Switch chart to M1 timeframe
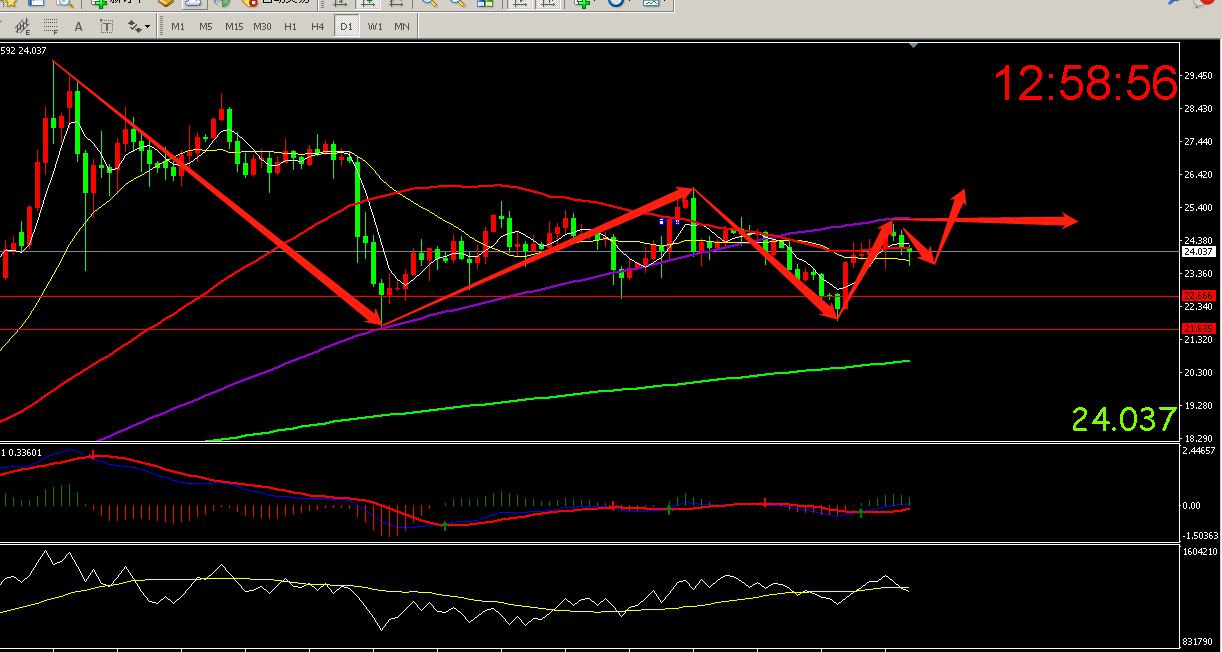This screenshot has height=652, width=1222. click(178, 26)
